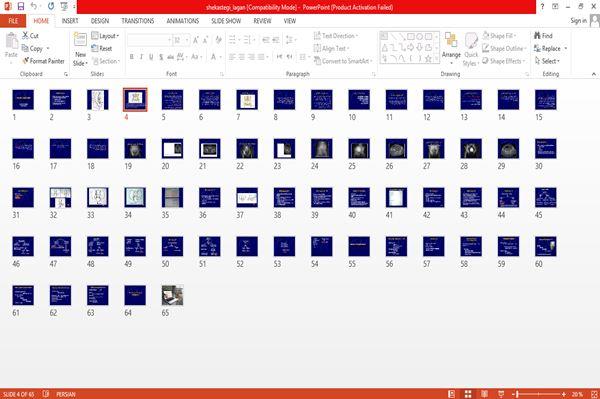Screen dimensions: 600x399
Task: Click Fit slide to window icon
Action: click(x=594, y=394)
